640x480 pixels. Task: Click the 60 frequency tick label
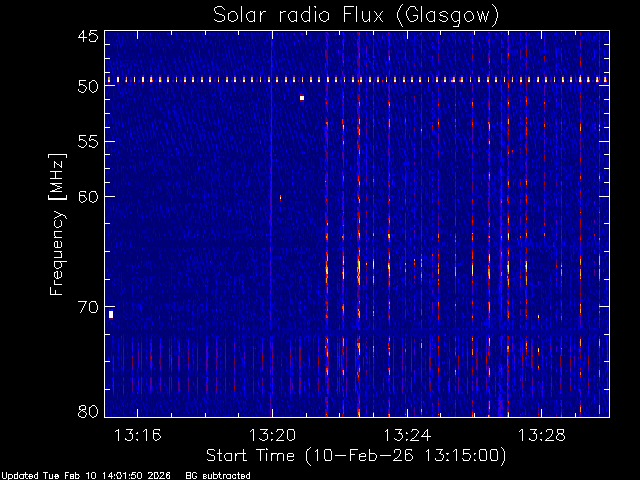point(88,197)
